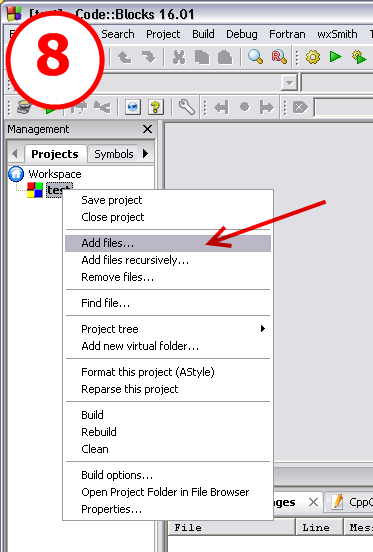Image resolution: width=373 pixels, height=552 pixels.
Task: Select the Workspace tree node
Action: [55, 174]
